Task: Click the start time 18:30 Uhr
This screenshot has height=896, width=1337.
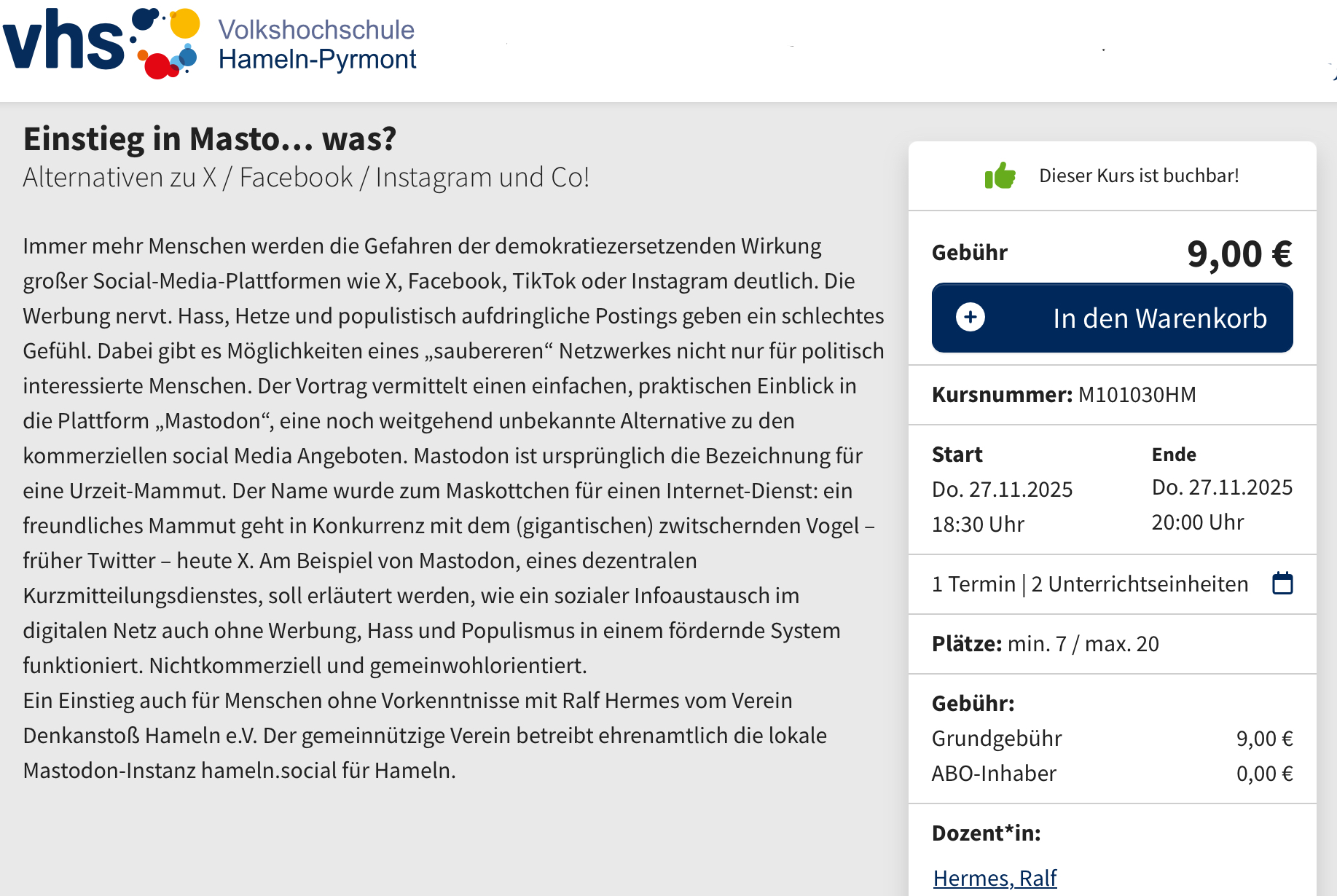Action: tap(978, 524)
